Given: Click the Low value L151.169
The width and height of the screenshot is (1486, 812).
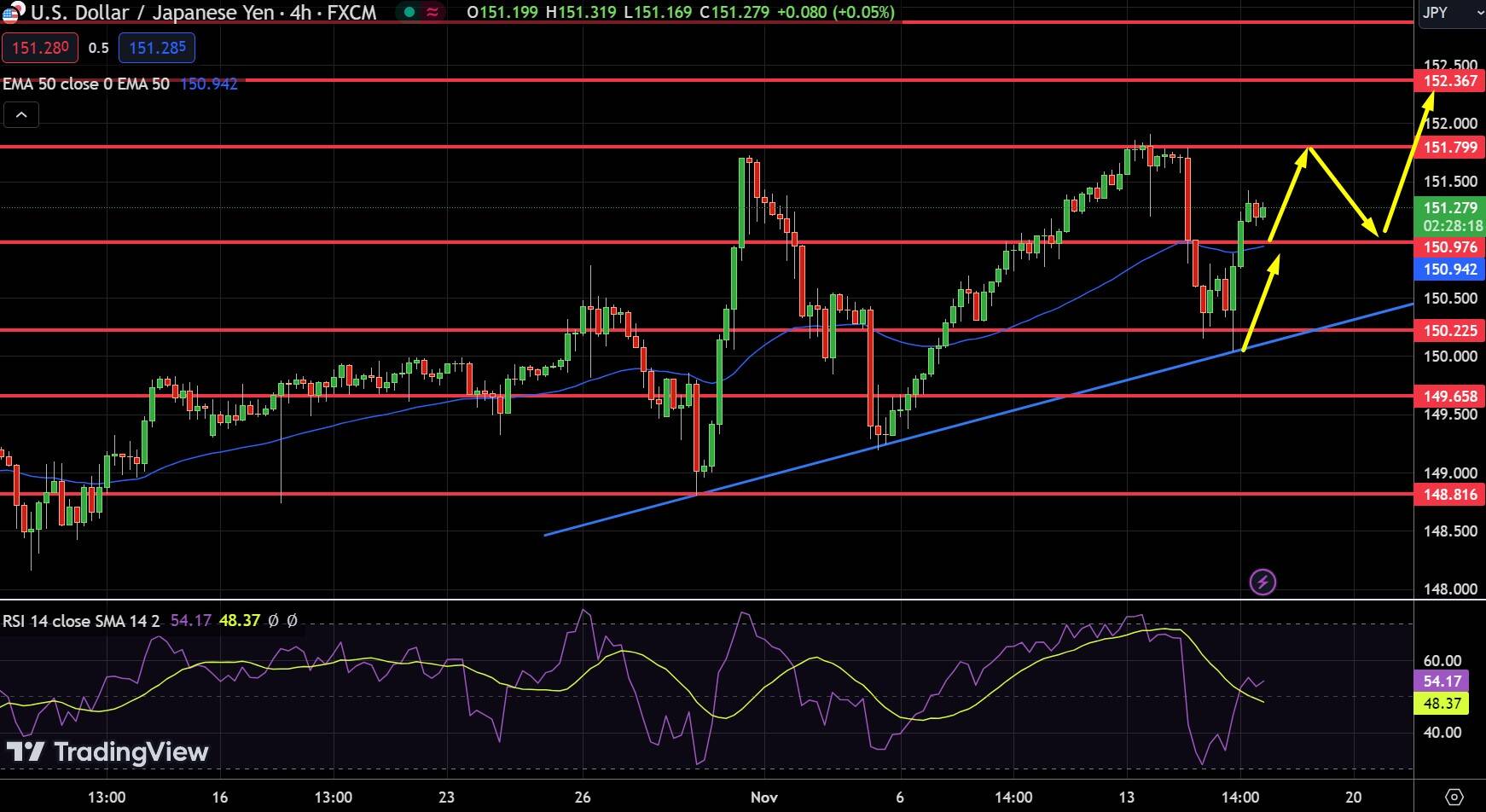Looking at the screenshot, I should coord(659,12).
